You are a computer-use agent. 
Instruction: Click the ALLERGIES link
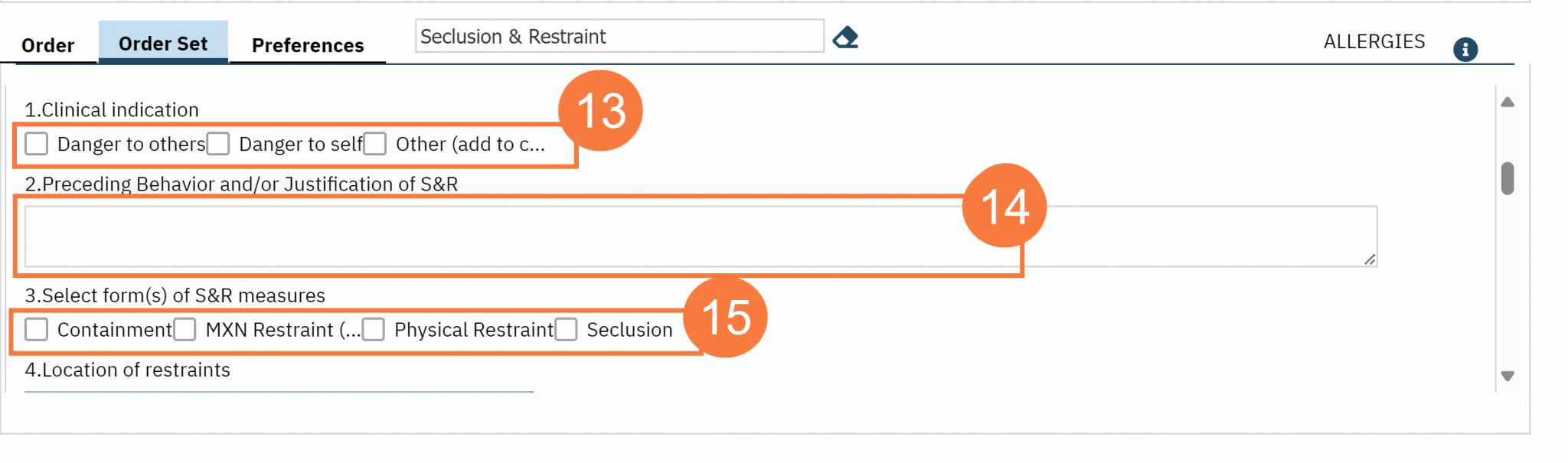[1374, 41]
